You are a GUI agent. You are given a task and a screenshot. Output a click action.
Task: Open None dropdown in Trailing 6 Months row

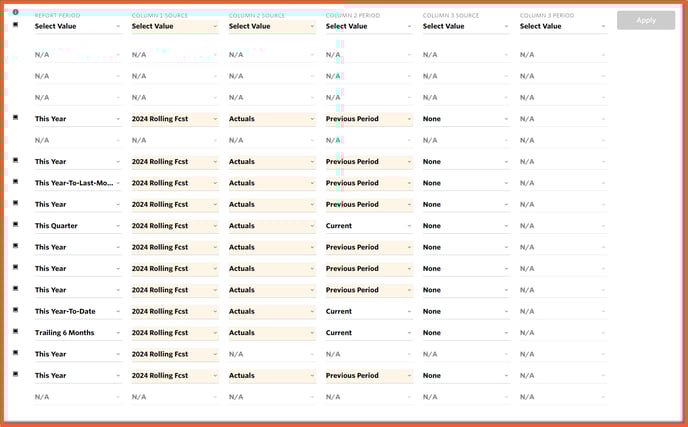click(x=466, y=333)
